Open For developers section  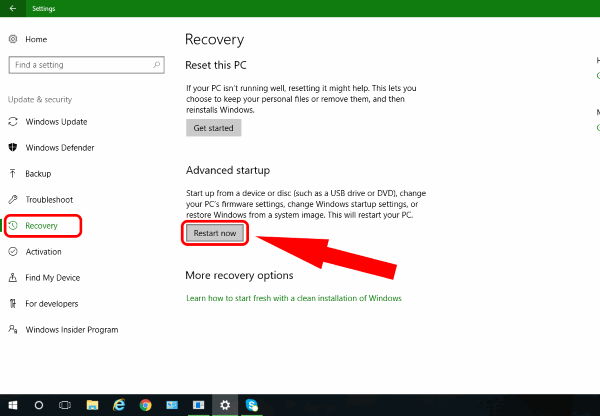click(52, 304)
